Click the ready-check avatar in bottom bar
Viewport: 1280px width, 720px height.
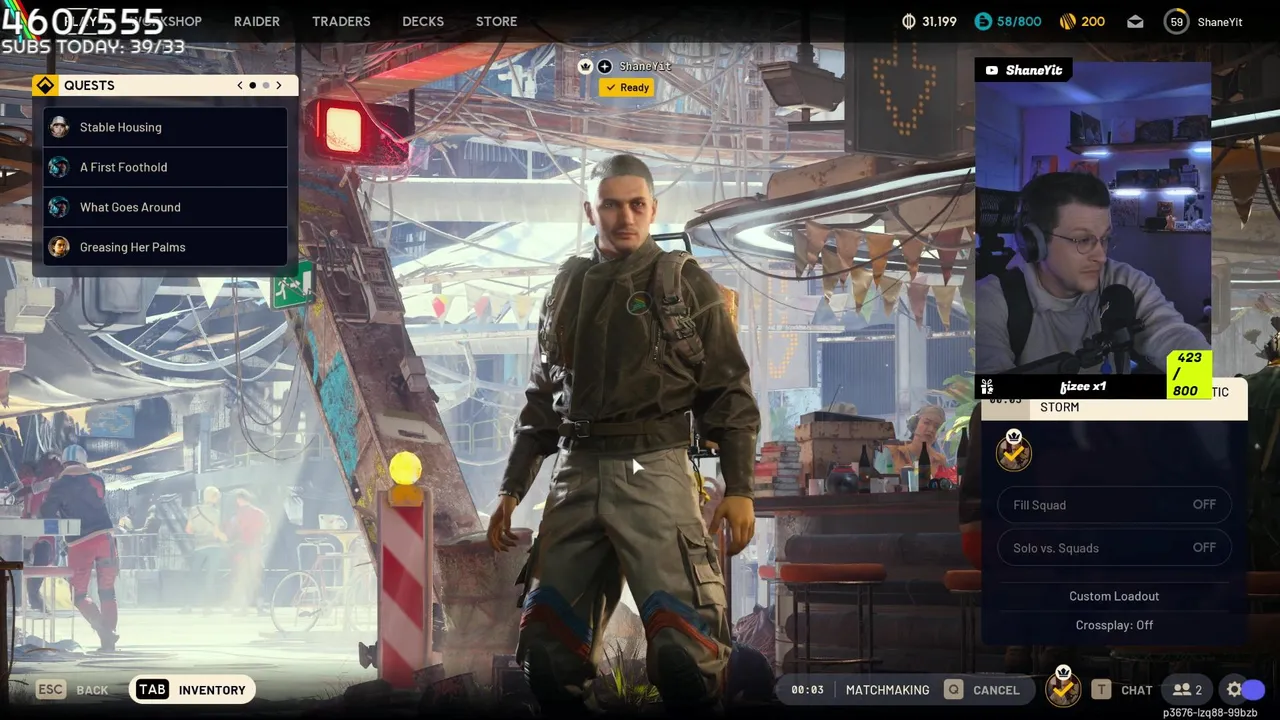(1063, 688)
